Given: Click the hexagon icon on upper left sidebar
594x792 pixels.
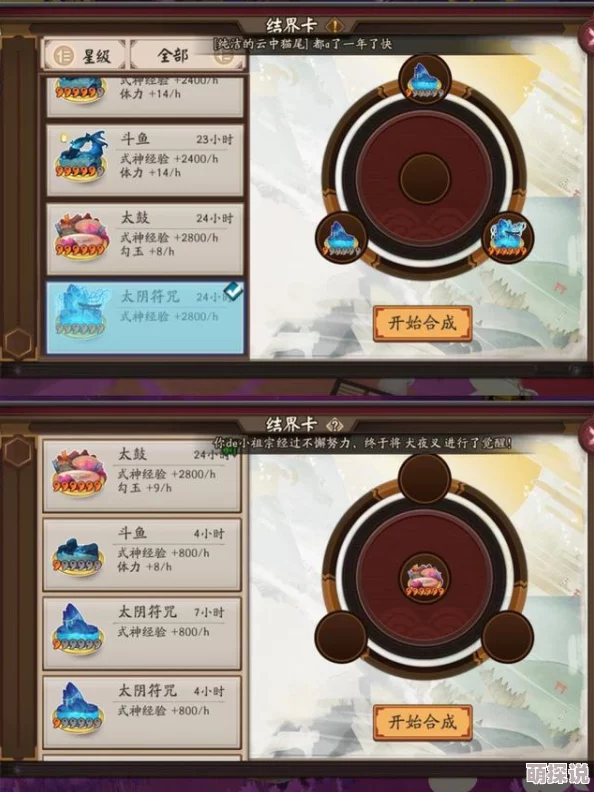Looking at the screenshot, I should pyautogui.click(x=19, y=343).
